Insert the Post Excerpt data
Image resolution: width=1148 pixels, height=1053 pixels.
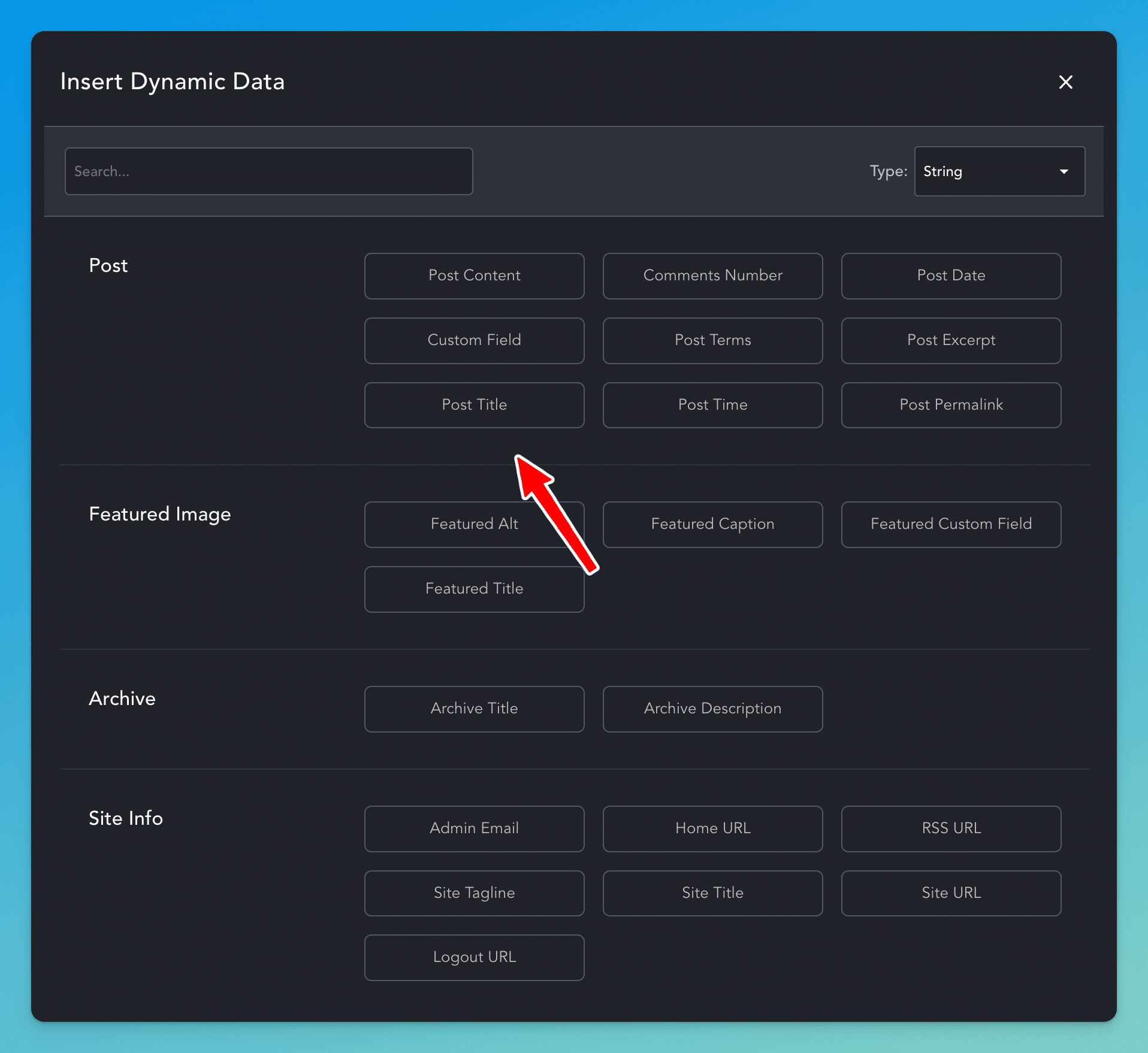click(951, 340)
